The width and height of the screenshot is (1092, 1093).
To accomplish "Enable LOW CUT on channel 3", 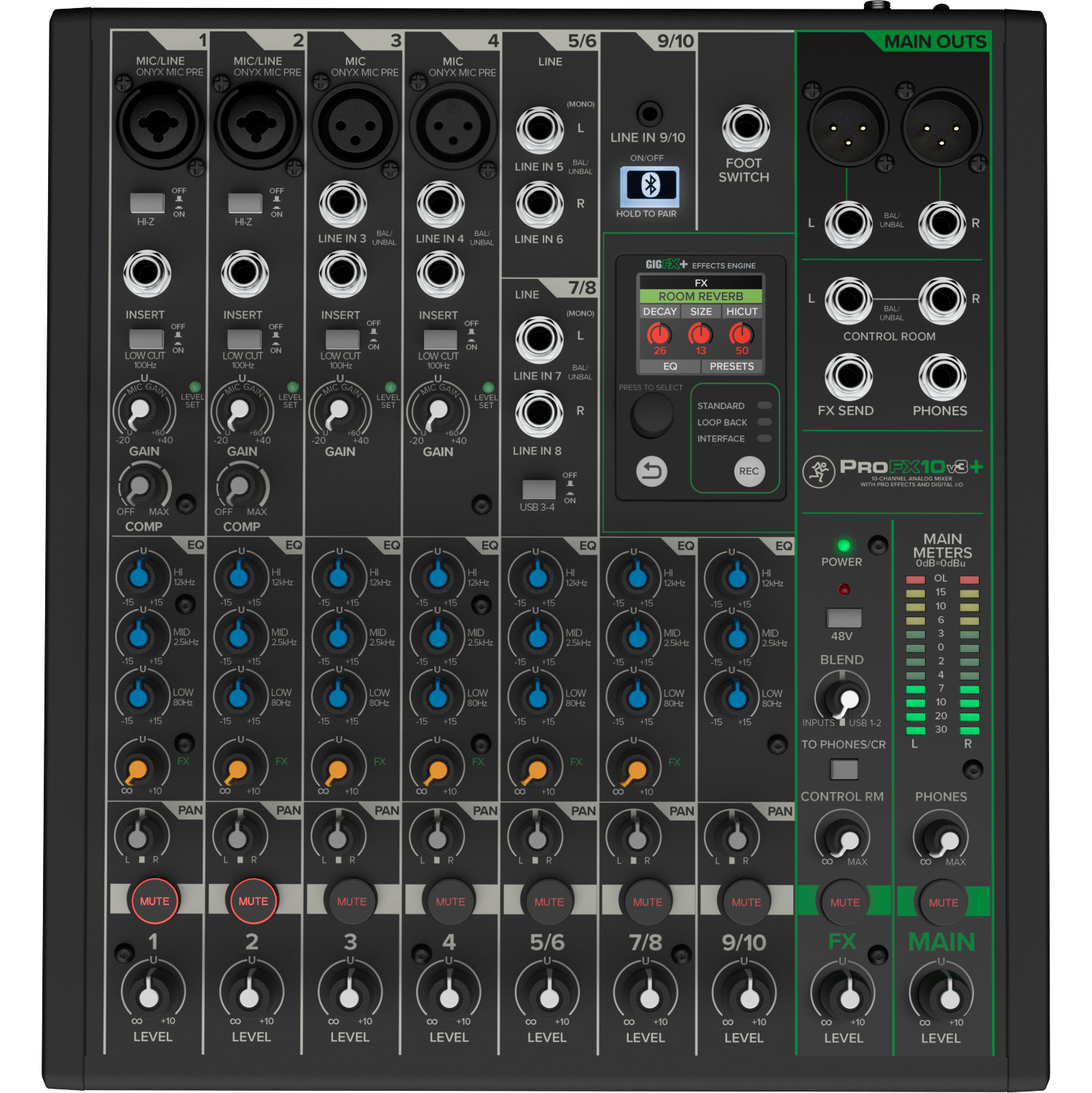I will click(340, 340).
